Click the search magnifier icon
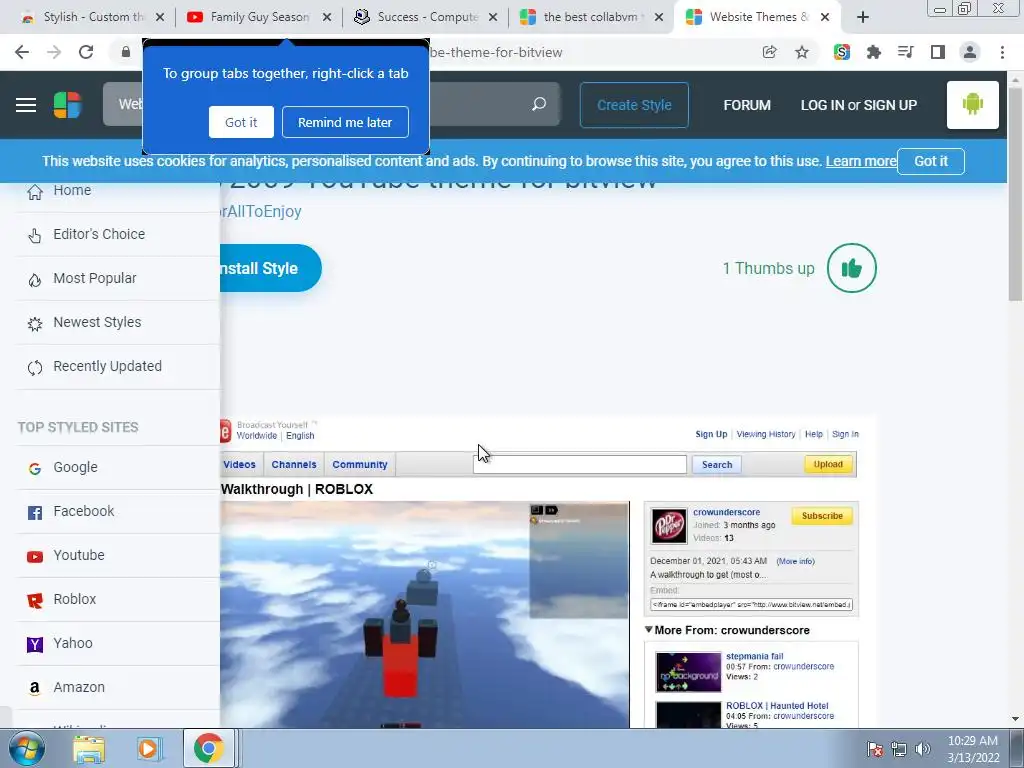Viewport: 1024px width, 768px height. click(539, 104)
